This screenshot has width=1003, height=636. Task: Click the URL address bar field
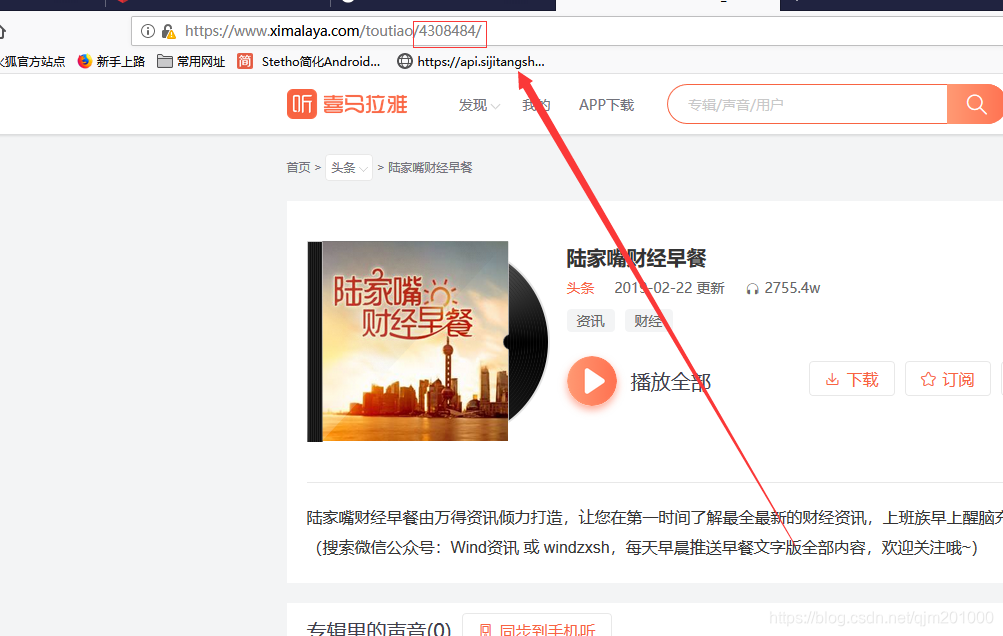(567, 31)
